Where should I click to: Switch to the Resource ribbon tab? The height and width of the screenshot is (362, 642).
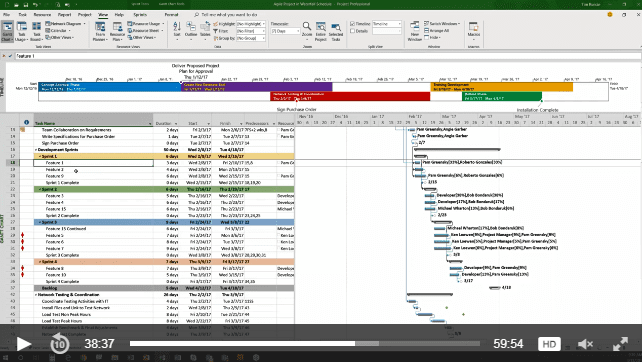[x=42, y=15]
